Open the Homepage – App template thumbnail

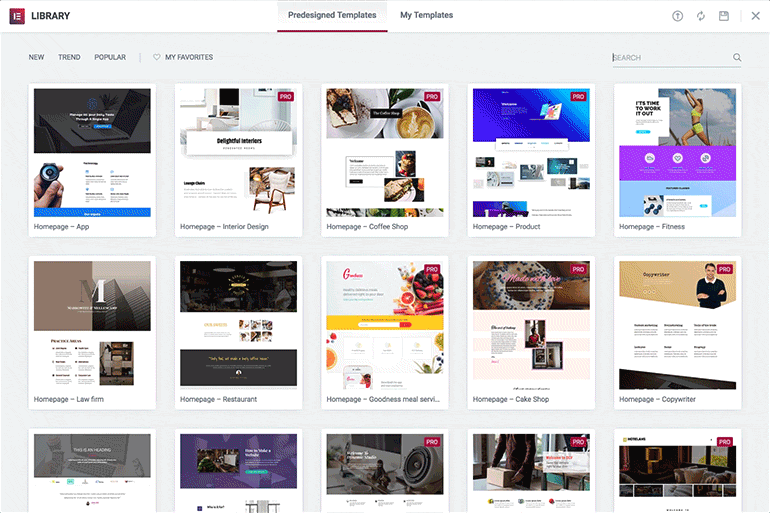[x=92, y=153]
